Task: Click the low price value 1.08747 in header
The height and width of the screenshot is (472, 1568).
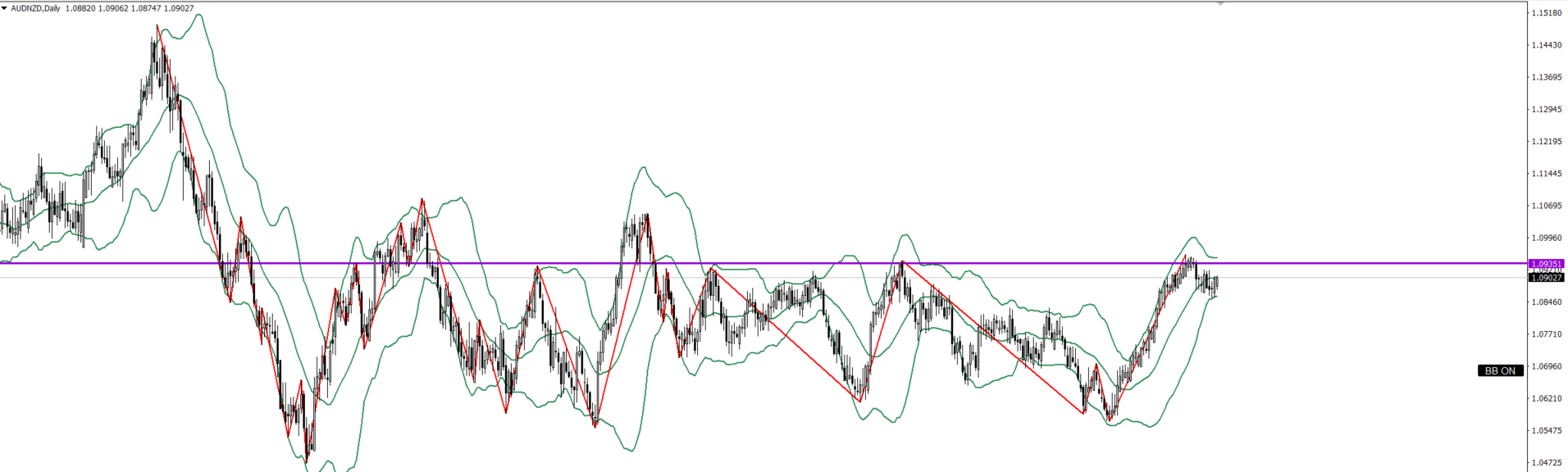Action: 146,8
